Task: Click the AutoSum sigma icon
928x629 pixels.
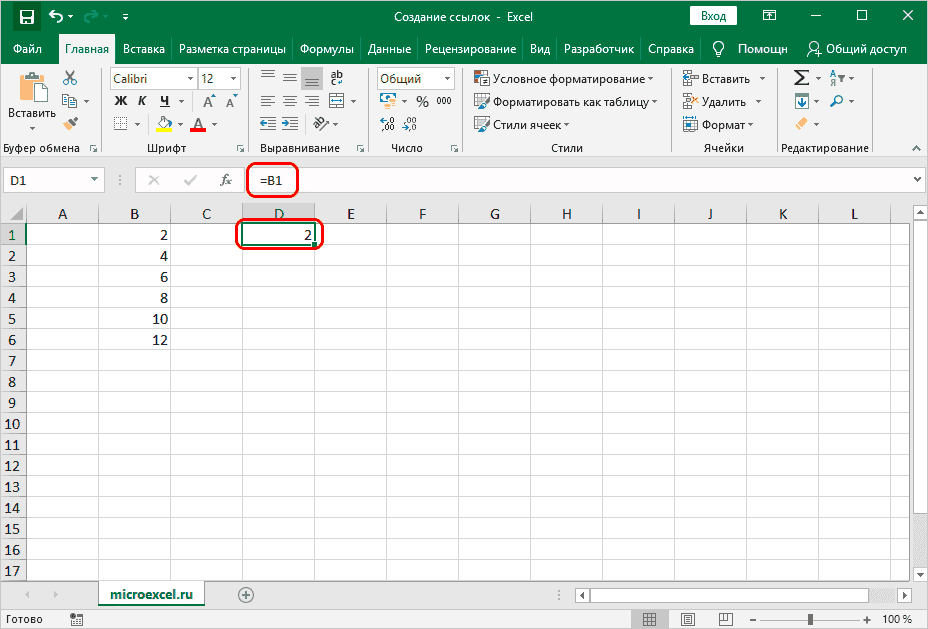Action: pos(801,78)
